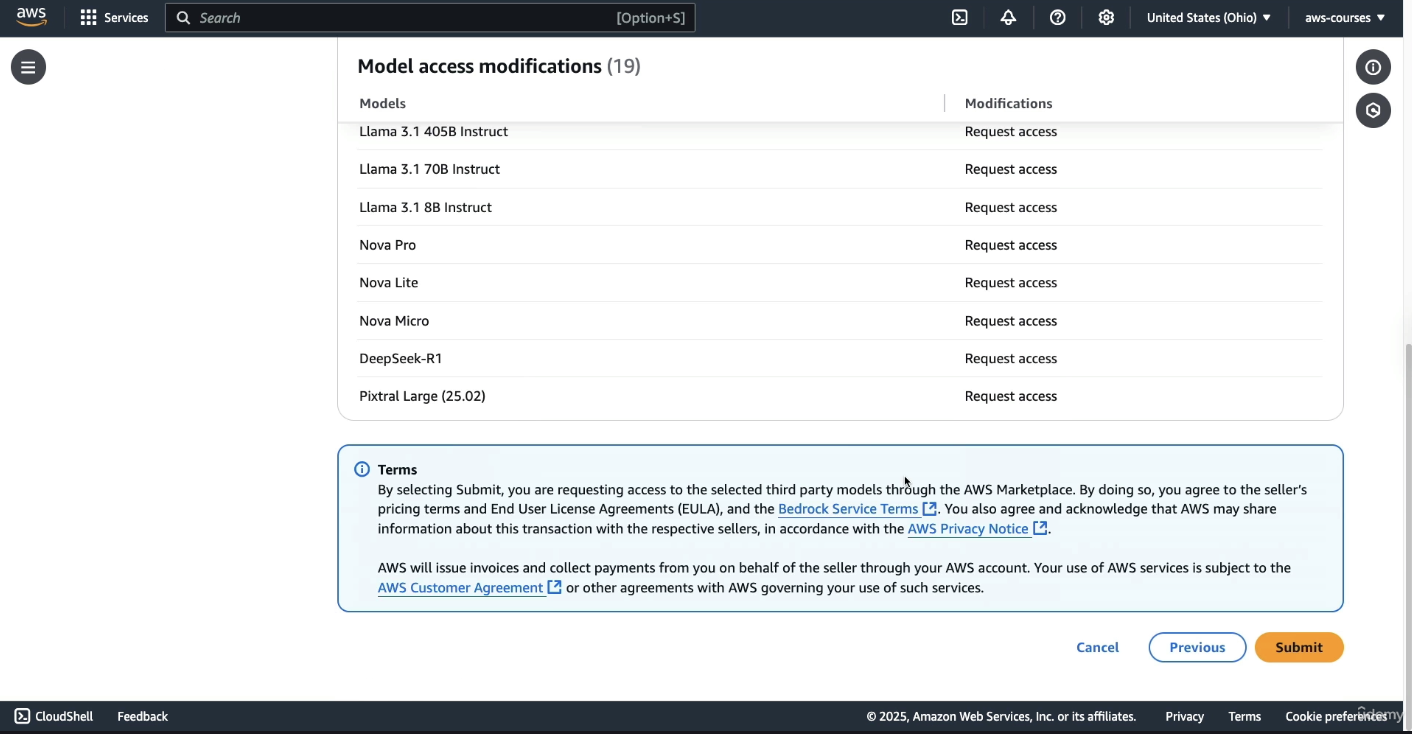This screenshot has height=734, width=1412.
Task: Open the Privacy footer link
Action: pyautogui.click(x=1184, y=716)
